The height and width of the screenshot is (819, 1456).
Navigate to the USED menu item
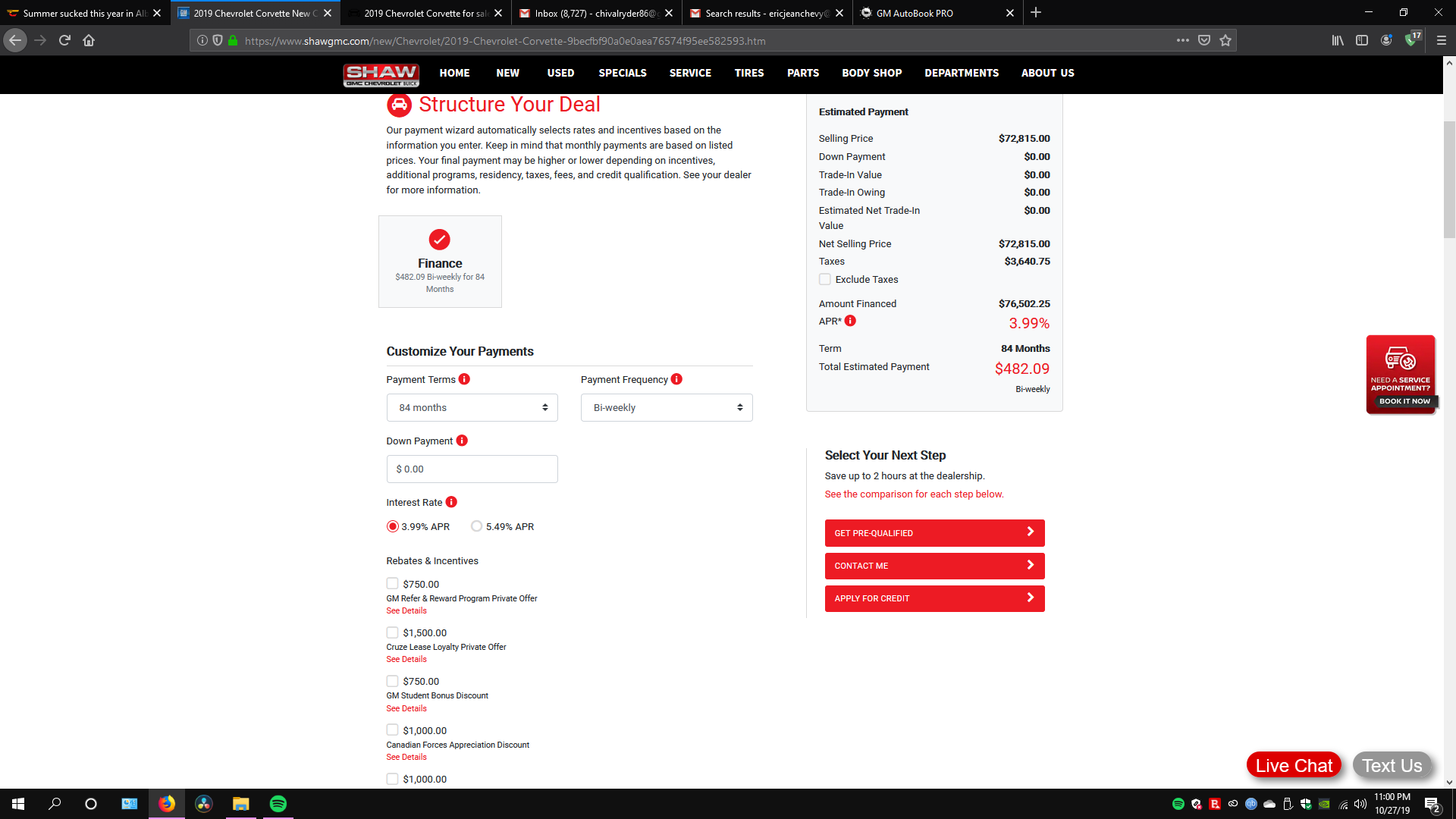[560, 73]
